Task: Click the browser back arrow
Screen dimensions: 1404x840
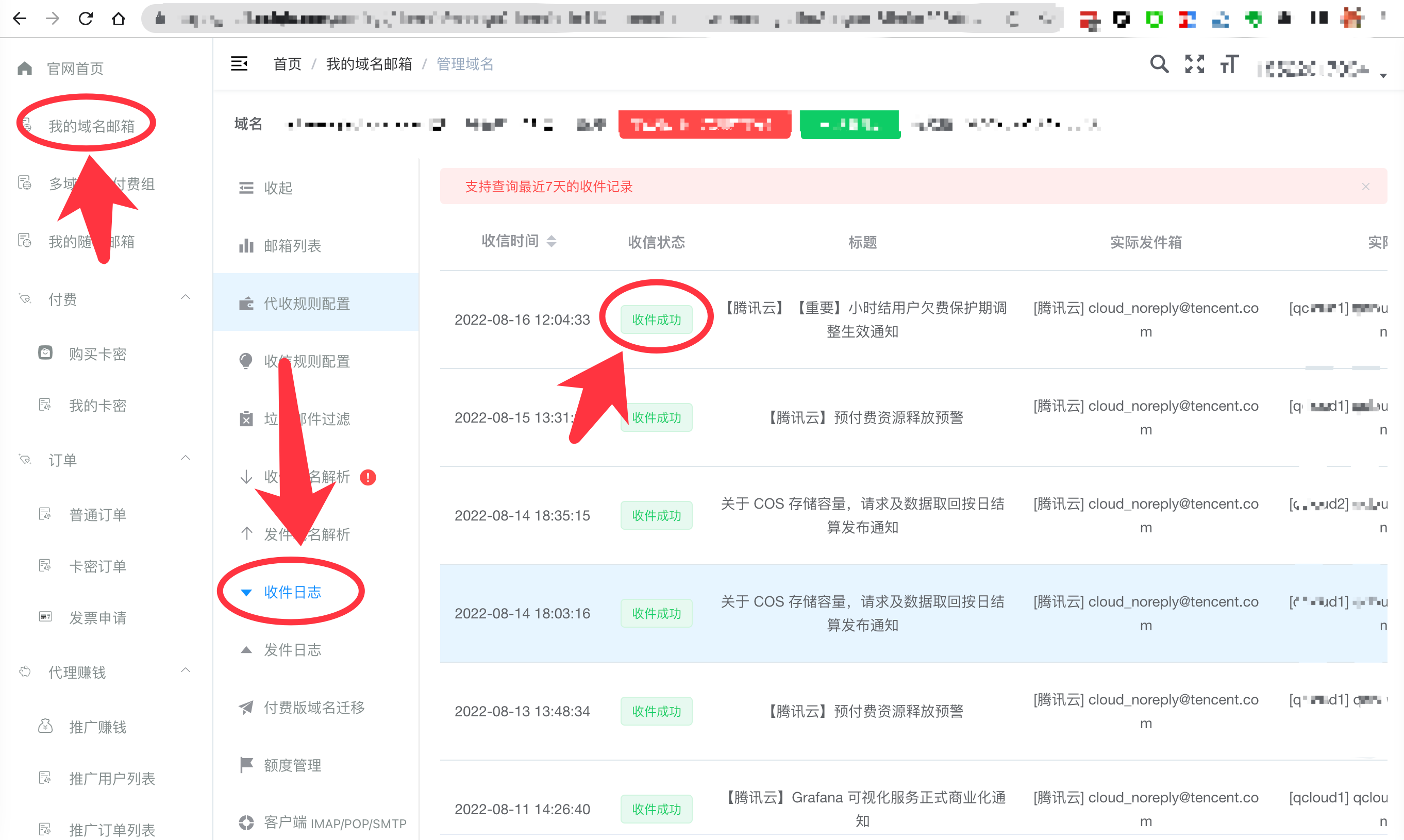Action: click(x=20, y=19)
